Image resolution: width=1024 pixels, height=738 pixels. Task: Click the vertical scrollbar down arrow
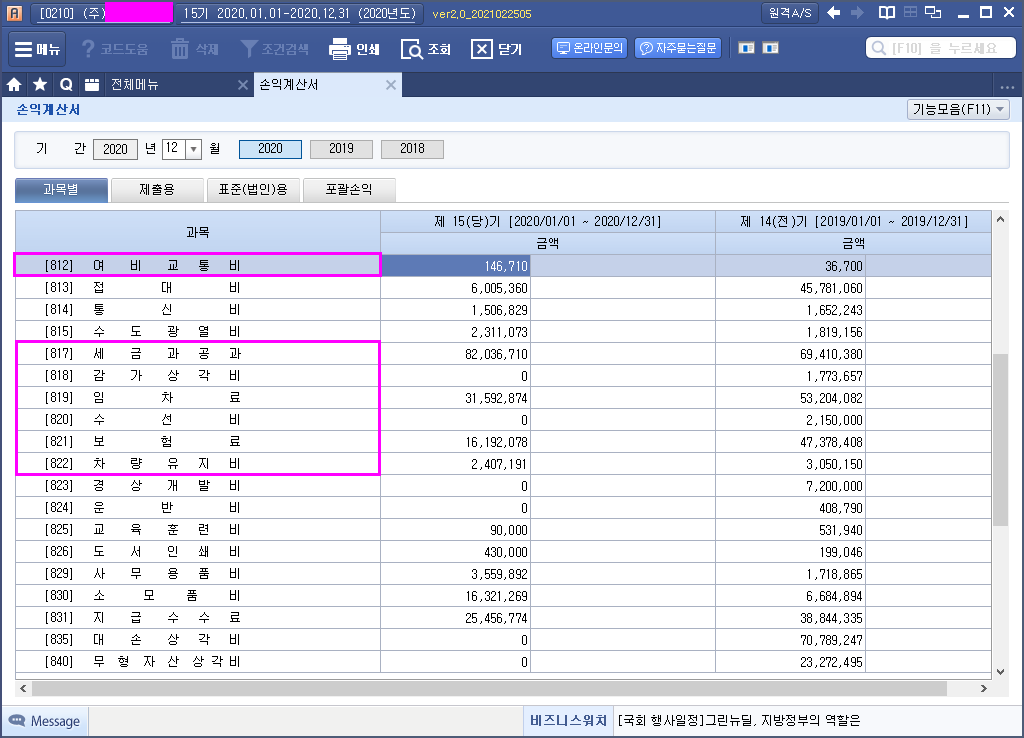[x=1000, y=671]
